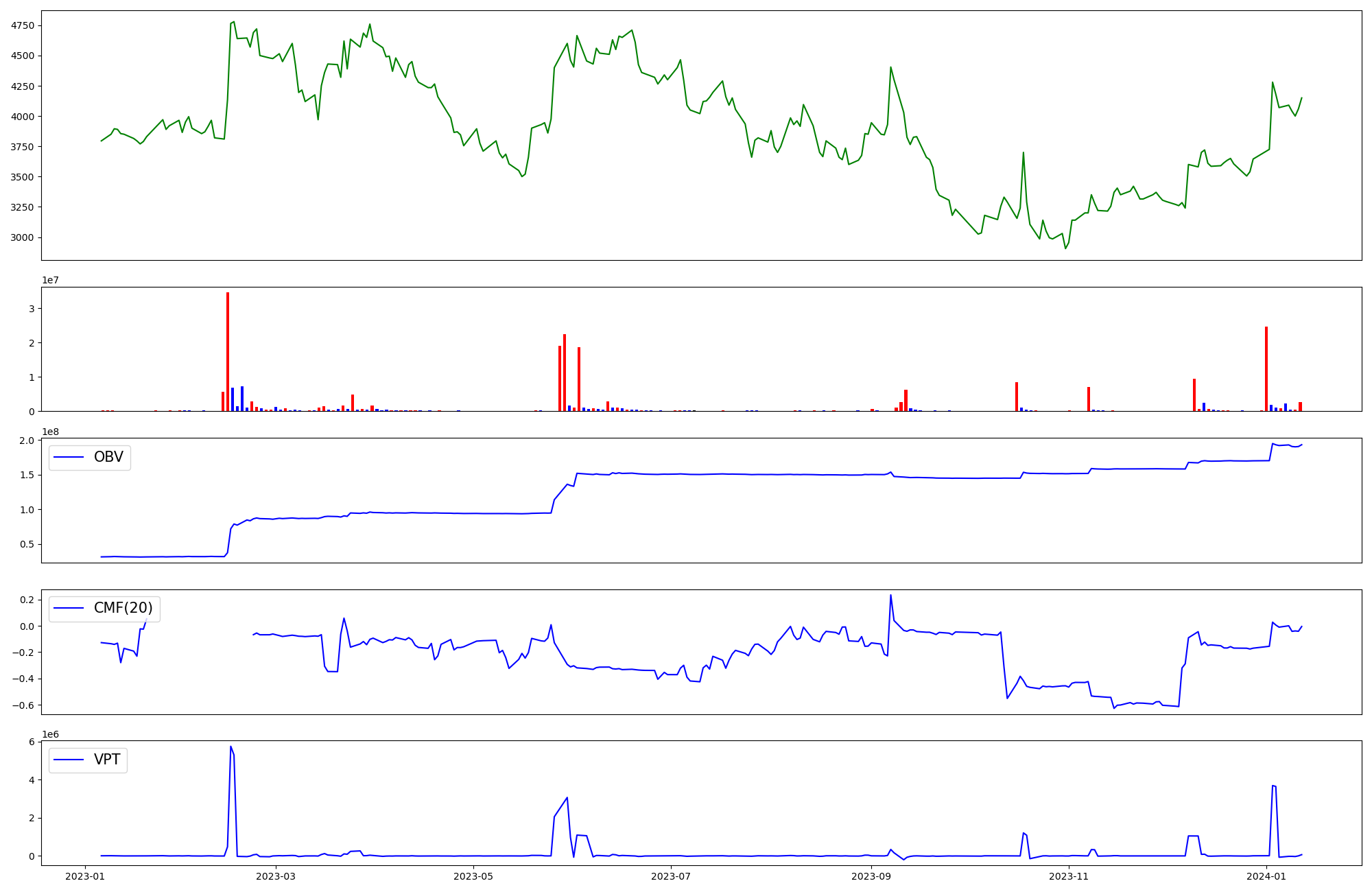
Task: Click the -0.6 tick label on CMF axis
Action: 24,705
